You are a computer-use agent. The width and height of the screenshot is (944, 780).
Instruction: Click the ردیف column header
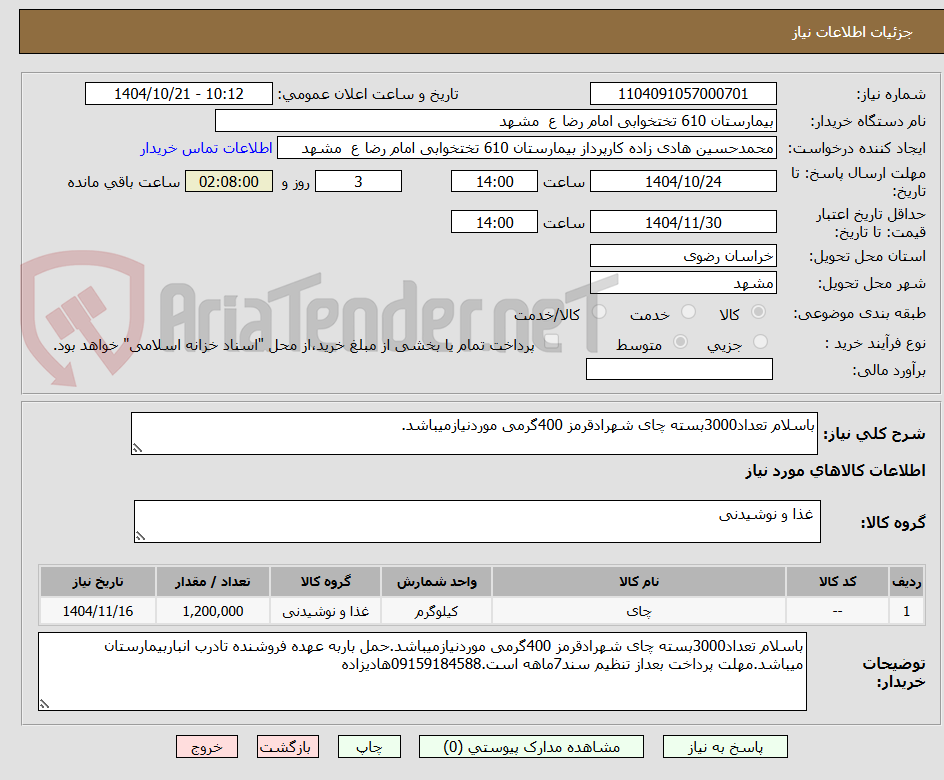pos(907,581)
